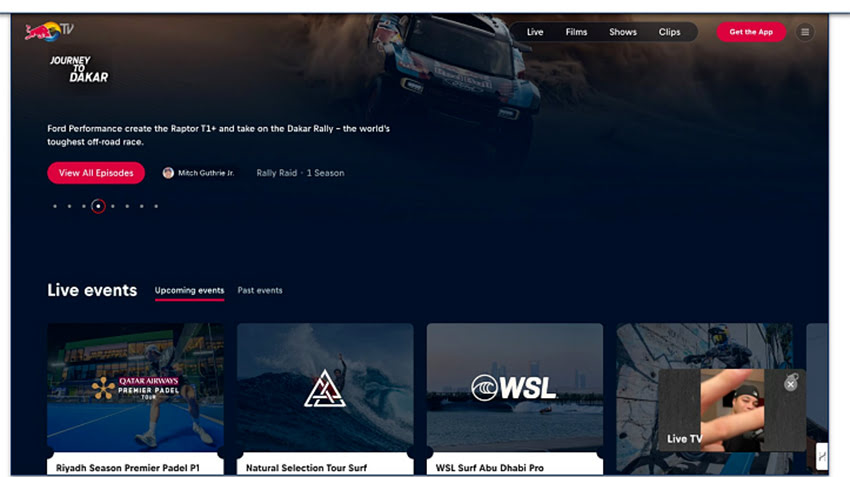Click View All Episodes button

click(96, 173)
